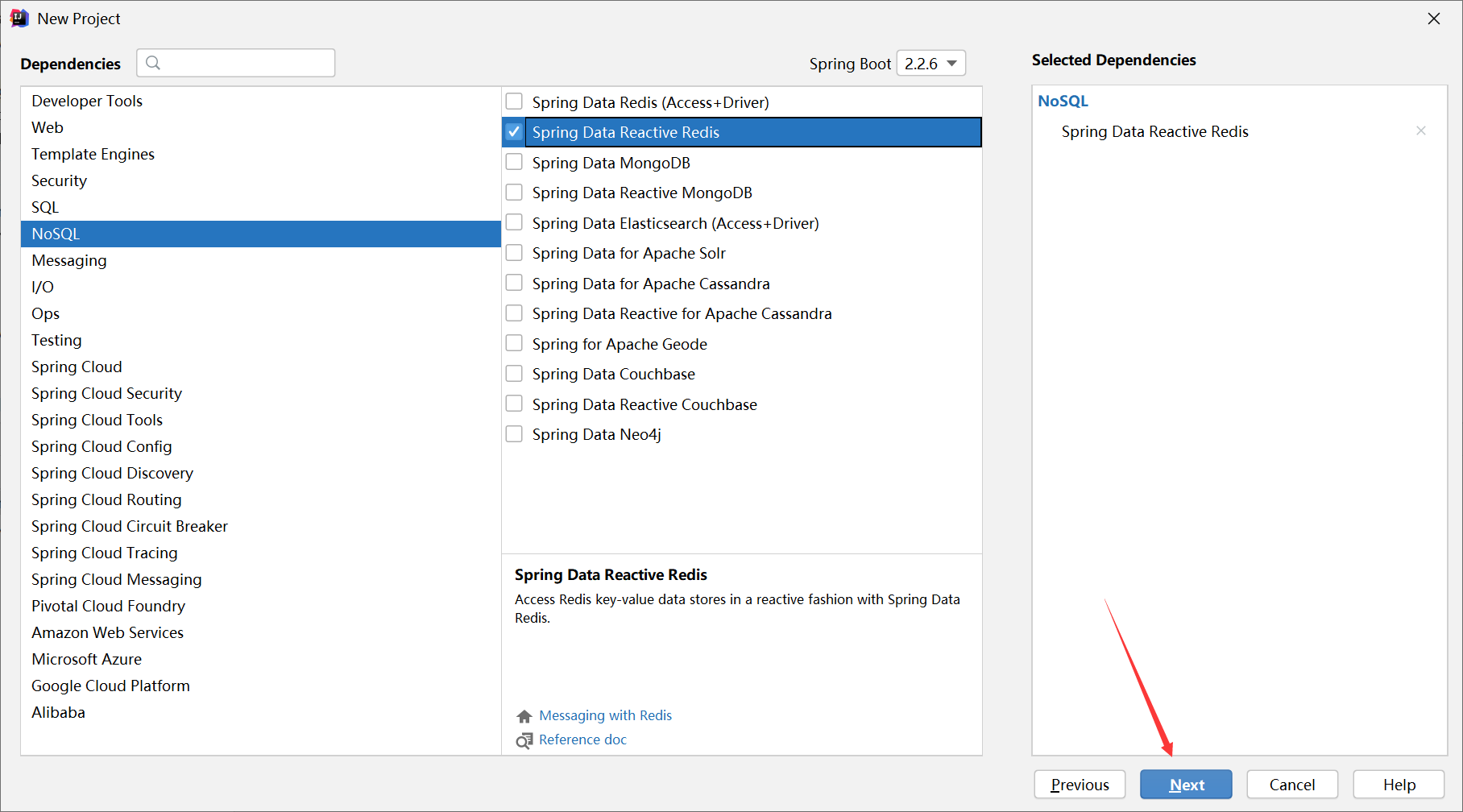Open the Reference doc link

tap(582, 739)
